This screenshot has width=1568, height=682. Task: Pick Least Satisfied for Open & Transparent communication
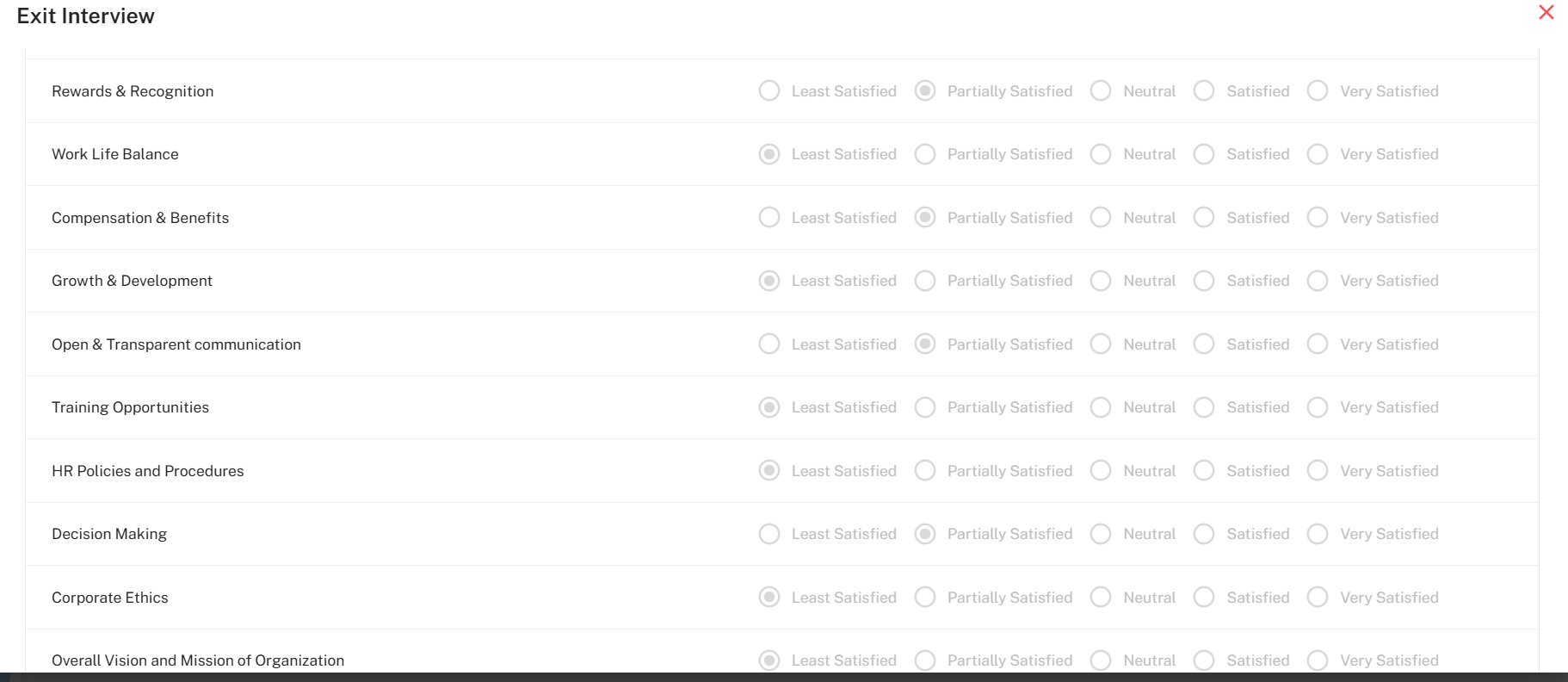[x=769, y=344]
